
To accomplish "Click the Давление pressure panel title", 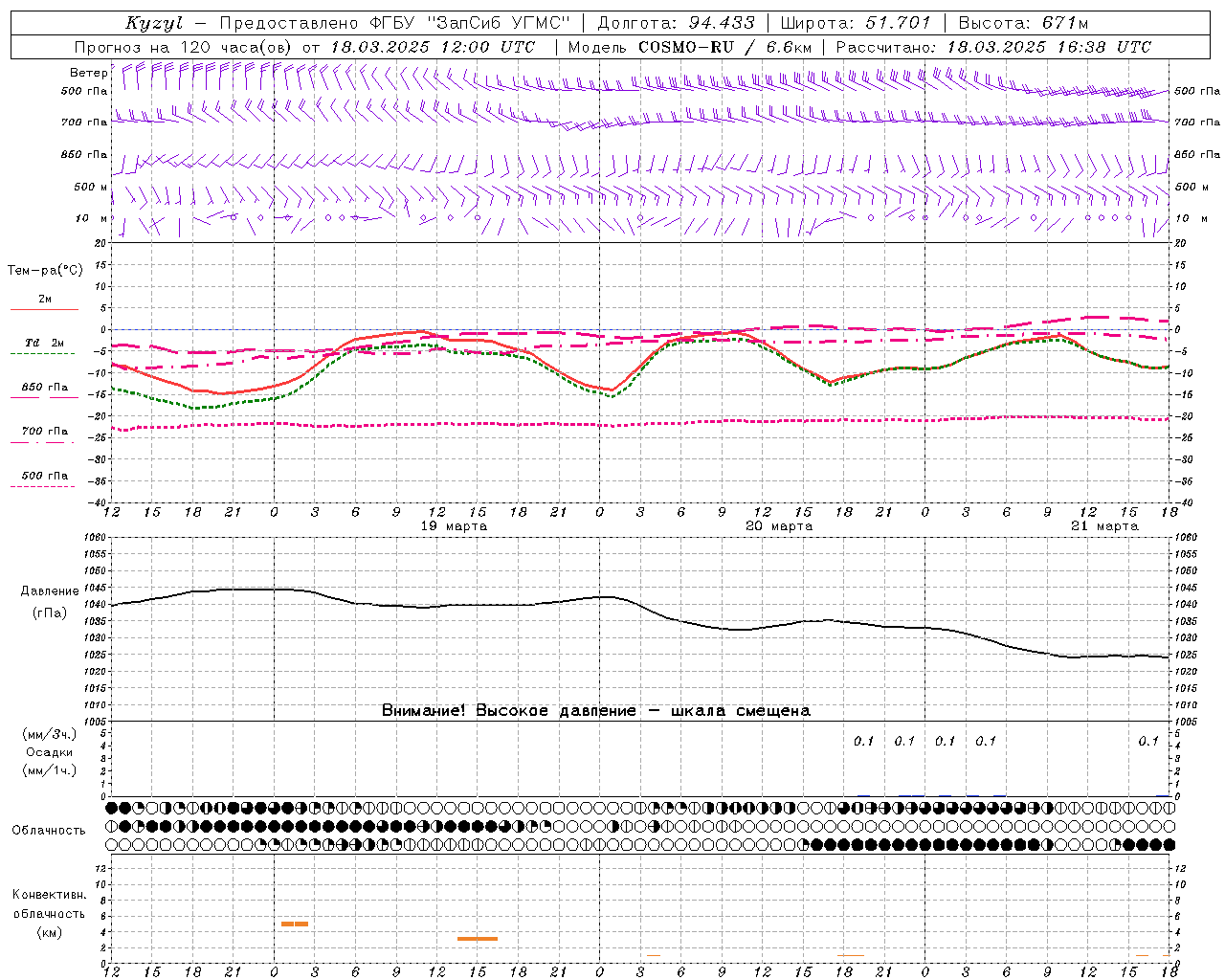I will point(50,591).
